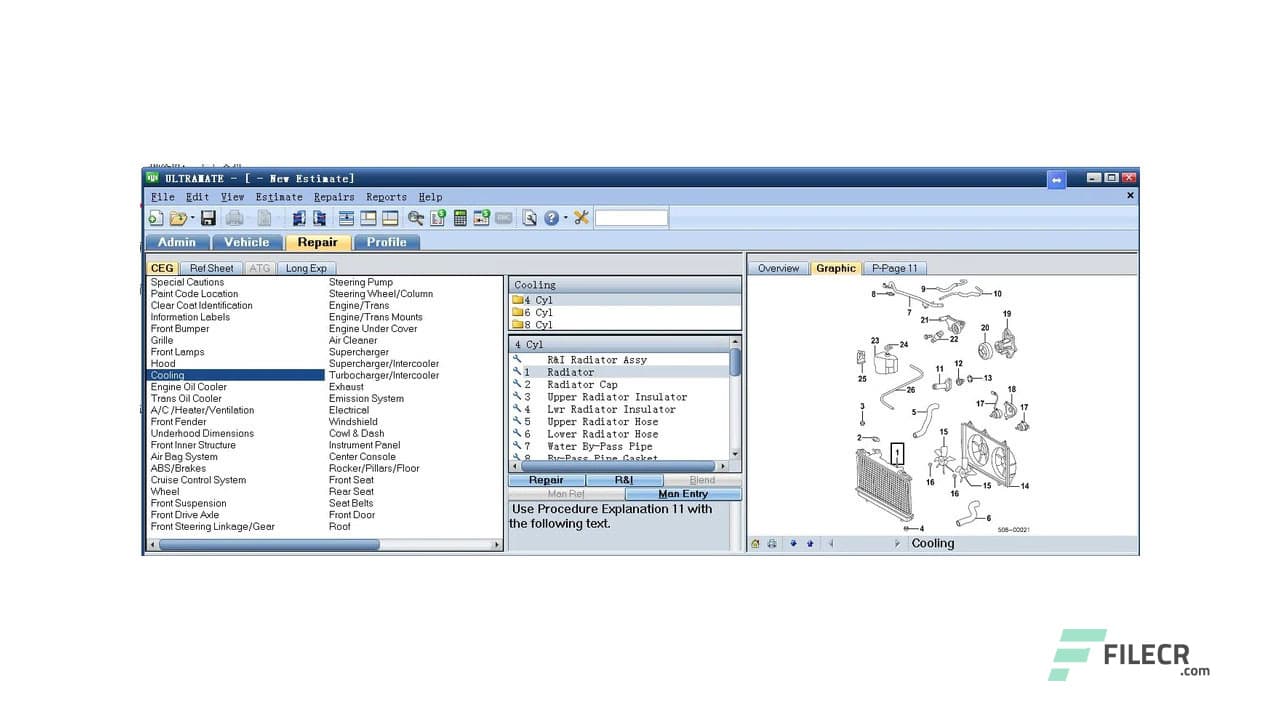Viewport: 1280px width, 720px height.
Task: Select 'Exhaust' in the category list
Action: click(x=346, y=387)
